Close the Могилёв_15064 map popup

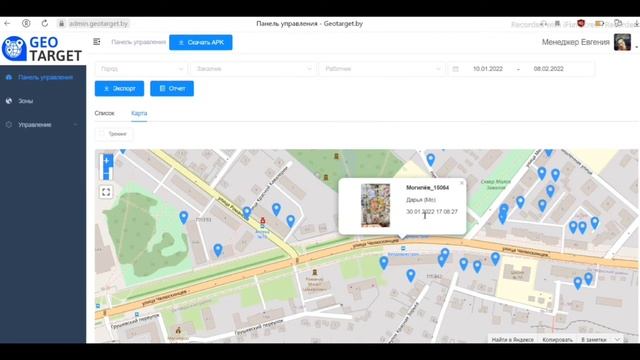(462, 183)
